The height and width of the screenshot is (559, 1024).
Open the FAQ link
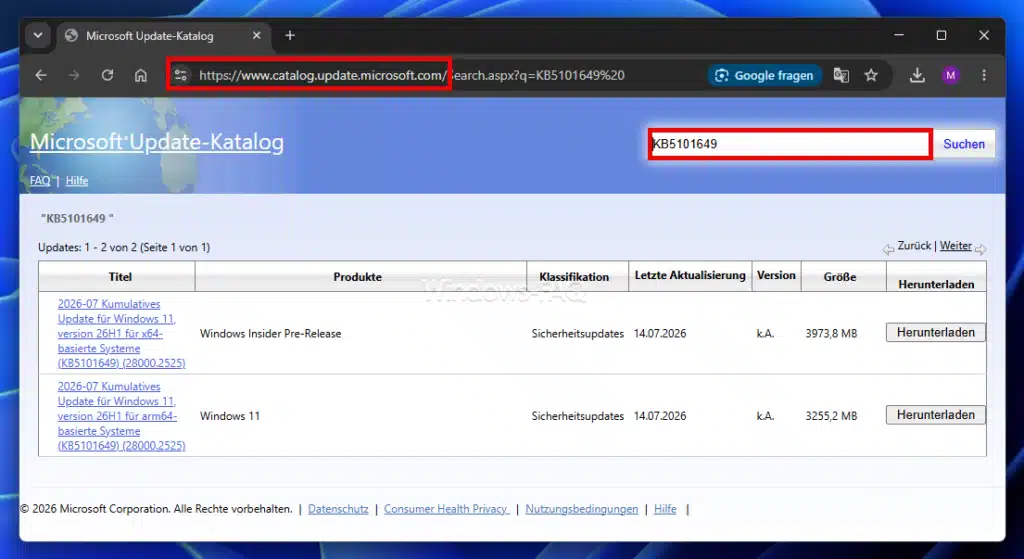tap(40, 181)
